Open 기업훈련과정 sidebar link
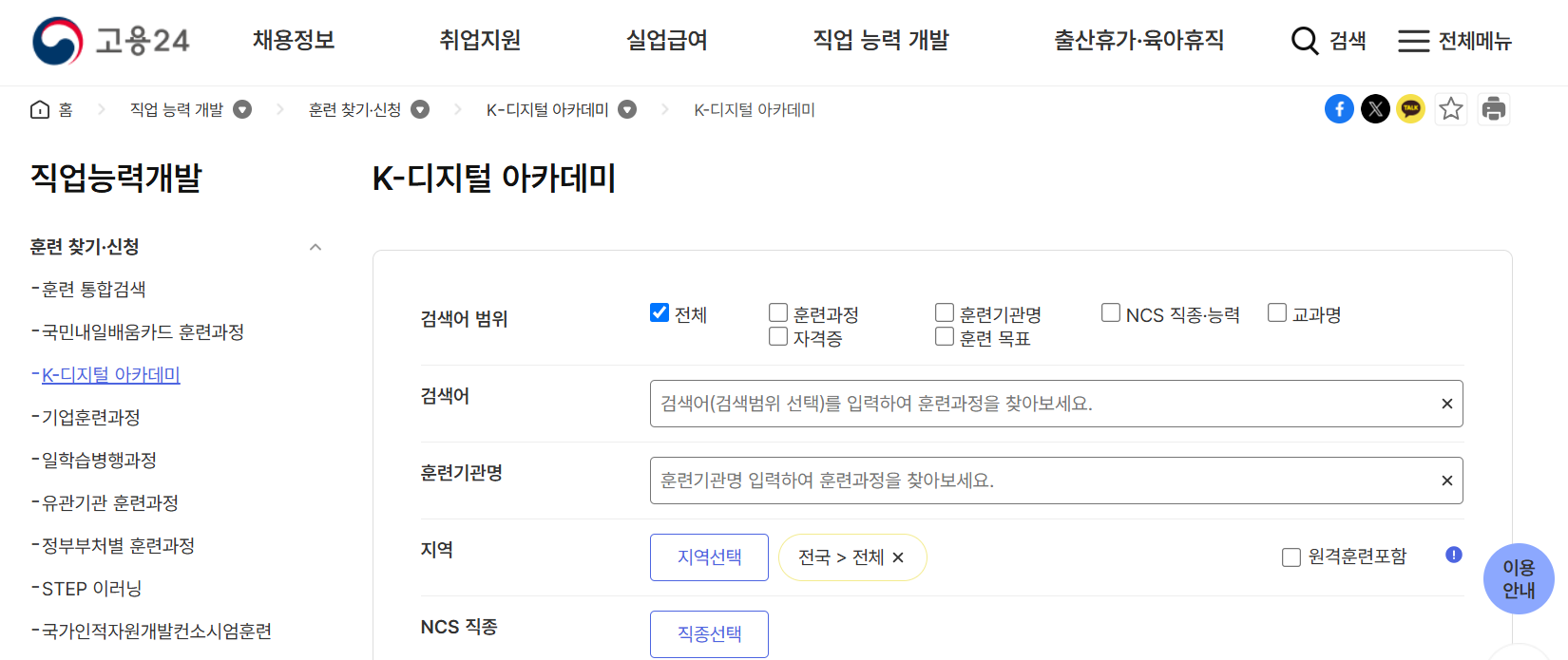This screenshot has height=660, width=1568. (91, 418)
